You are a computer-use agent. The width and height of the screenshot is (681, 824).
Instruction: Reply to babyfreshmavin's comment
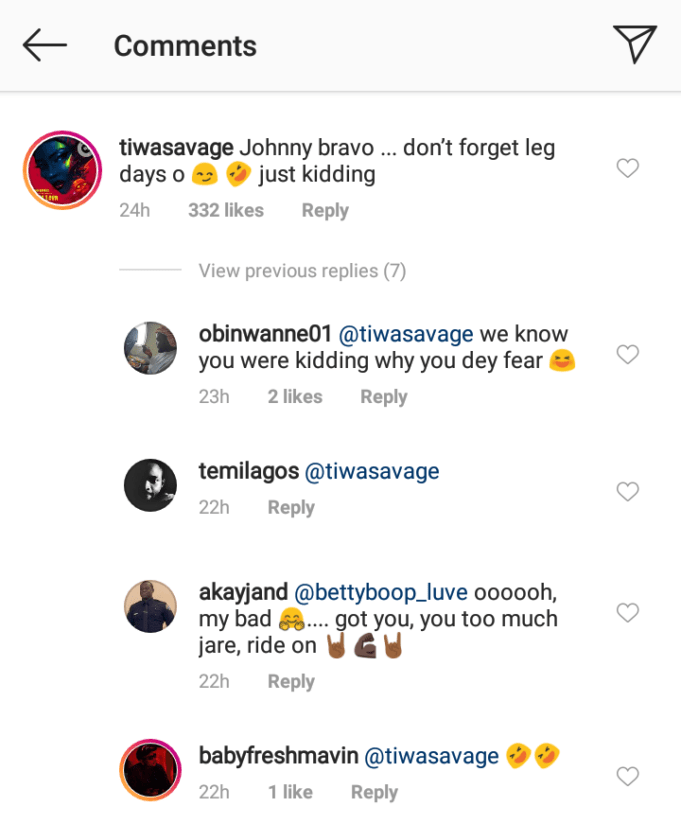(374, 793)
